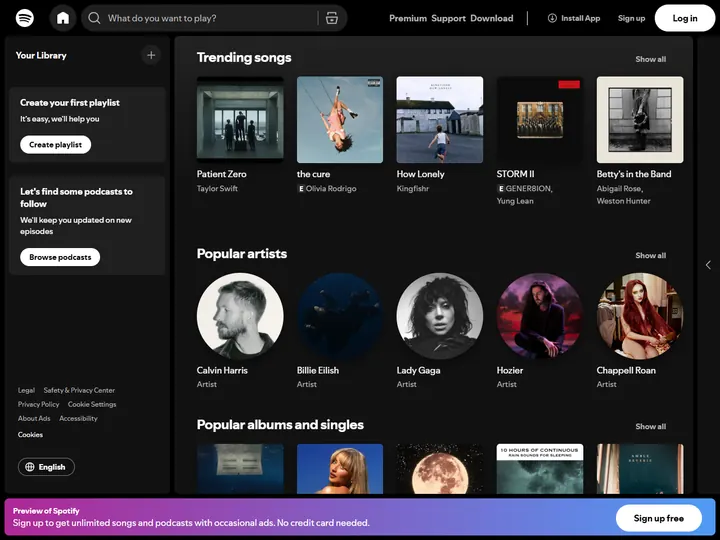Click the Lady Gaga name text

tap(419, 370)
